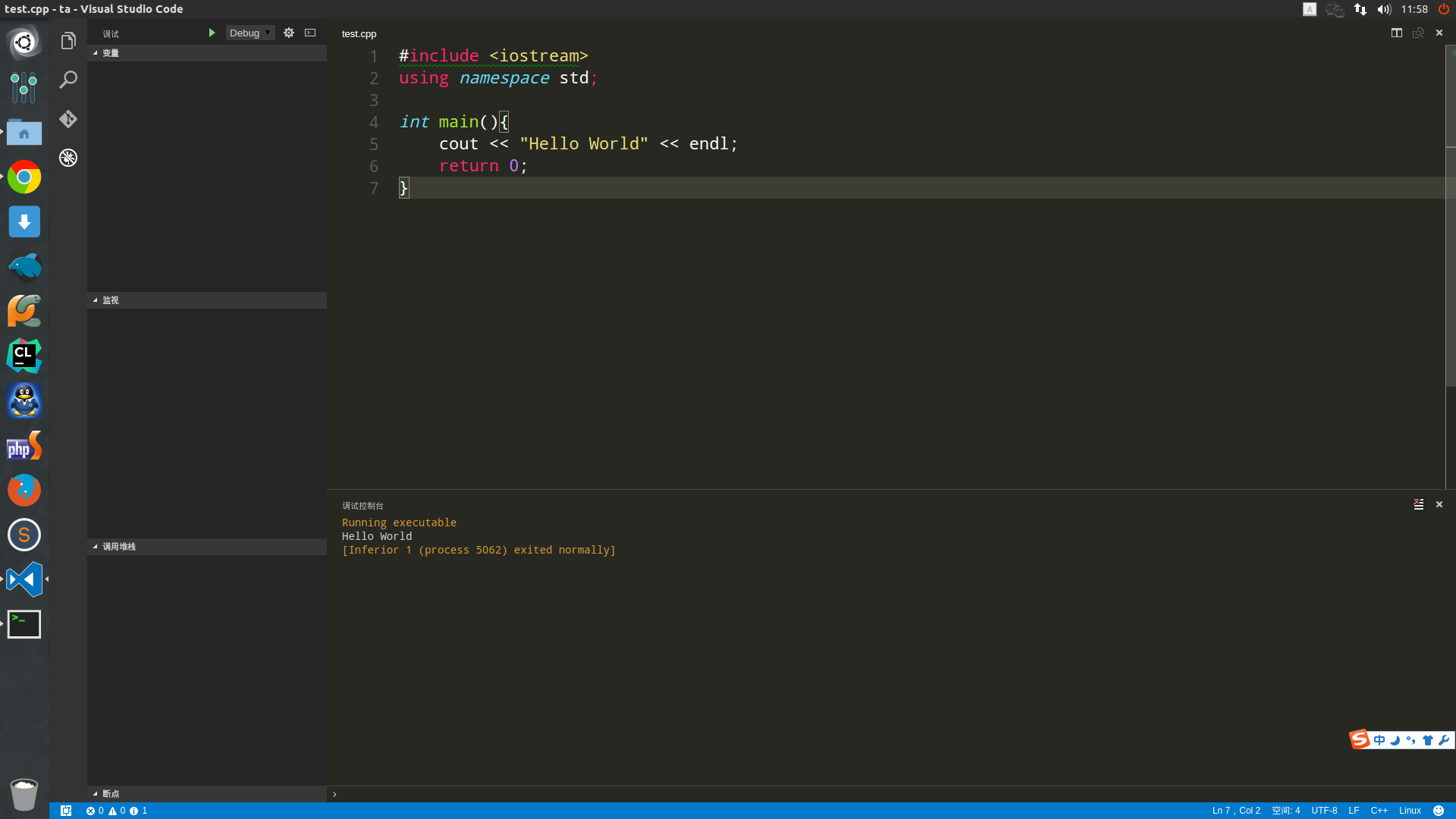Open the Debug view in activity bar
This screenshot has height=819, width=1456.
click(68, 158)
